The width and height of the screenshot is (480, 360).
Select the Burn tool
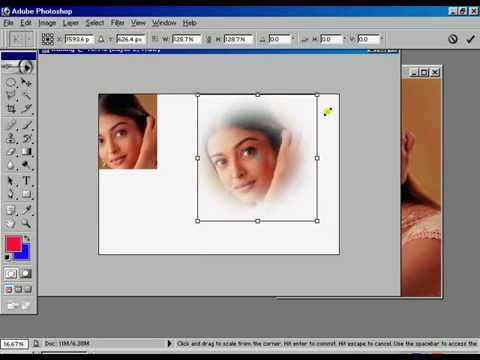pyautogui.click(x=26, y=165)
